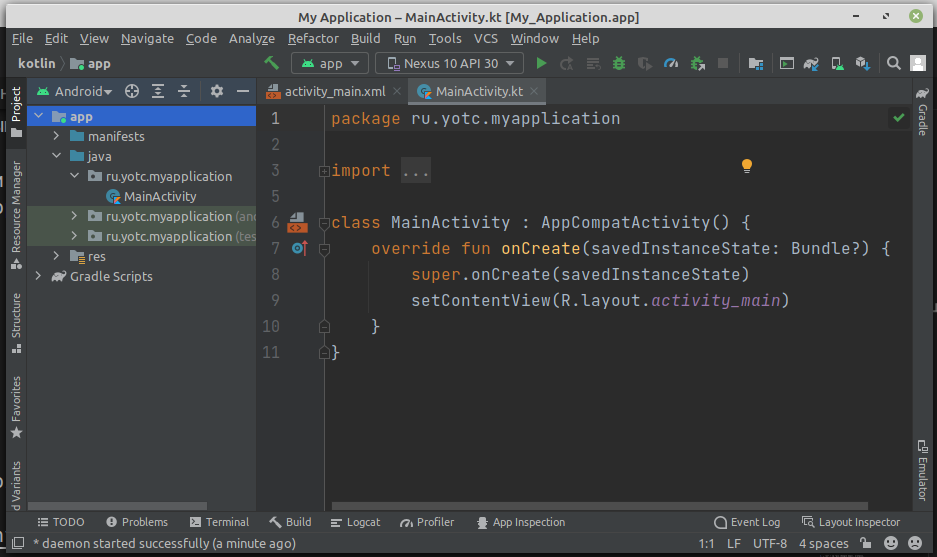This screenshot has height=557, width=937.
Task: Open the Android project view dropdown
Action: (75, 91)
